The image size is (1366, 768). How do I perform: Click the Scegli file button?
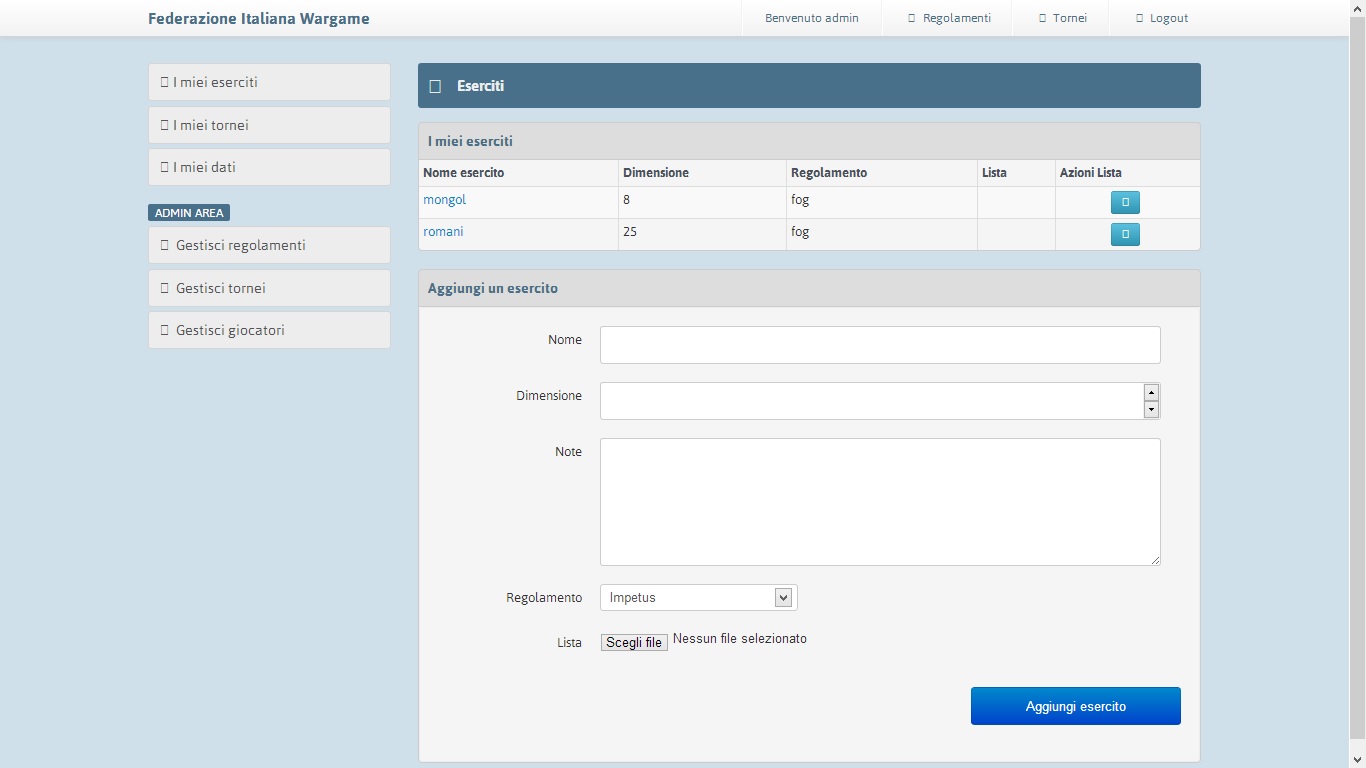(x=634, y=643)
